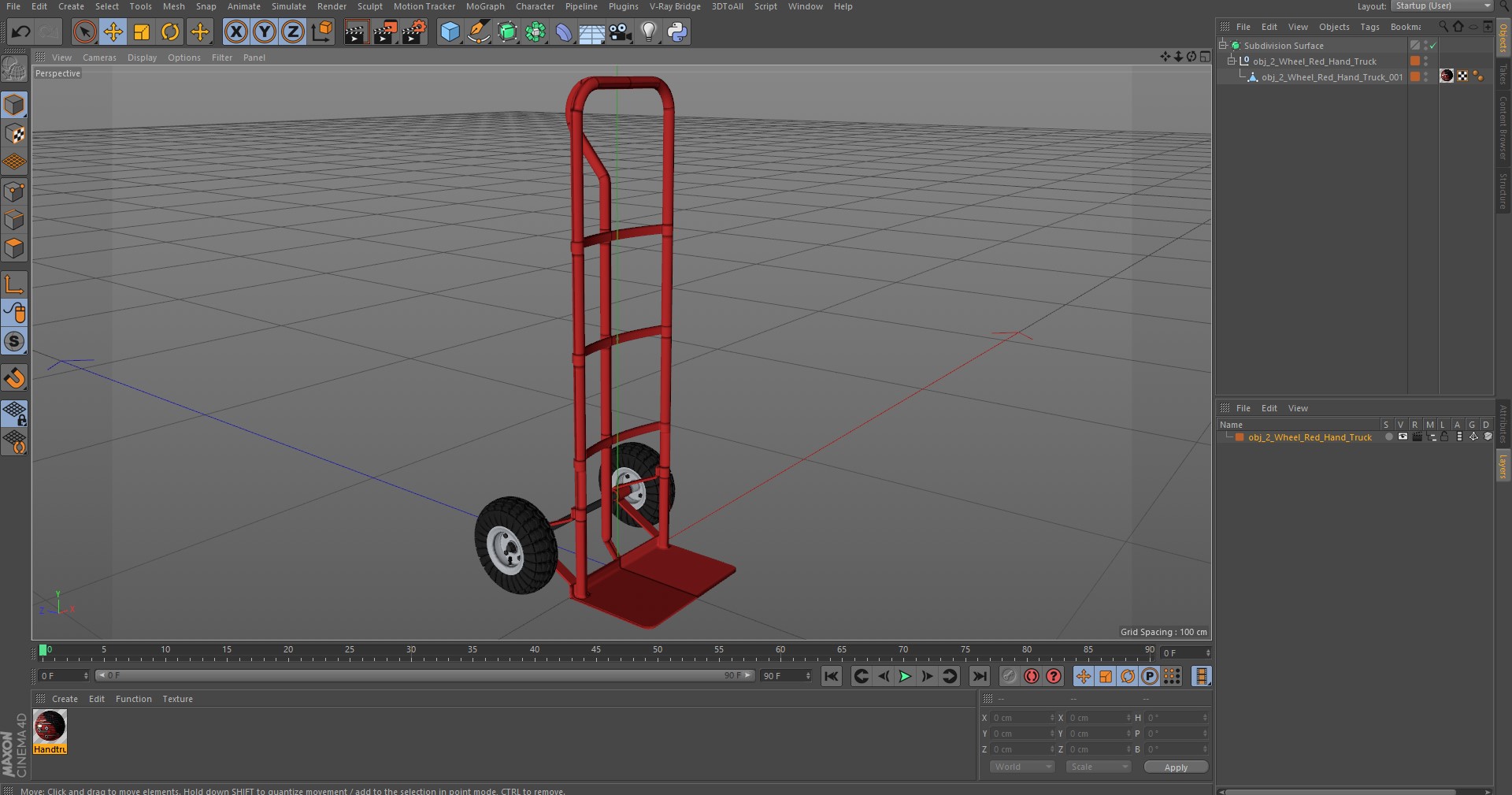This screenshot has height=795, width=1512.
Task: Activate the Rotate tool
Action: [x=170, y=32]
